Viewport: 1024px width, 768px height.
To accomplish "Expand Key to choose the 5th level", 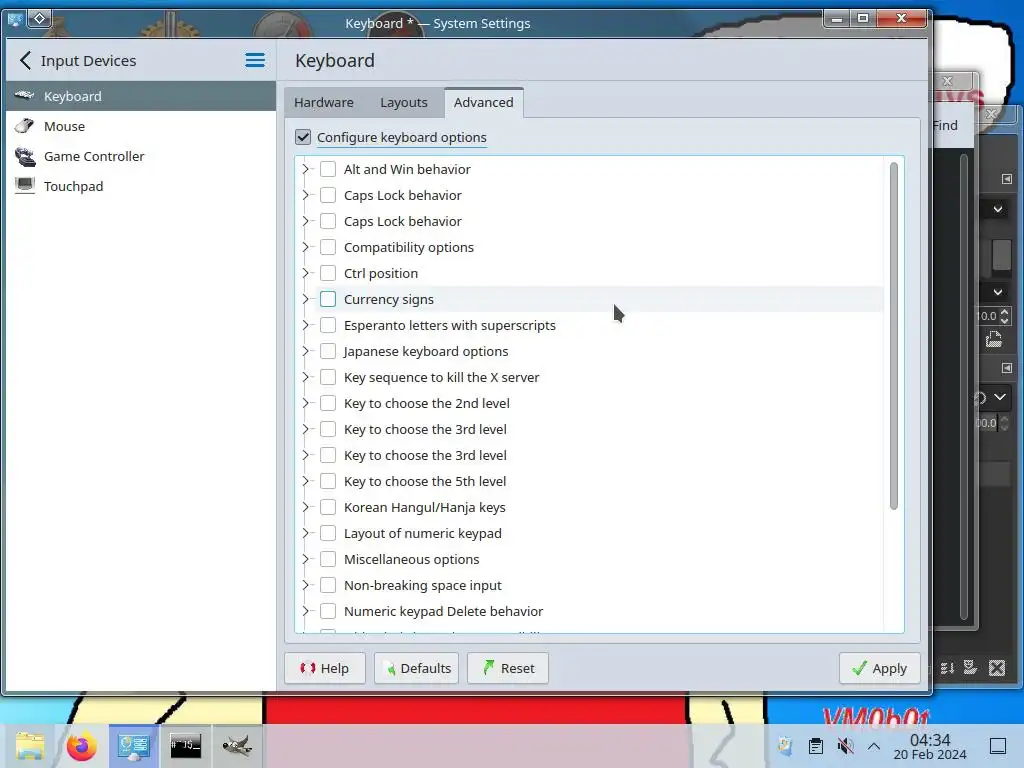I will (305, 481).
